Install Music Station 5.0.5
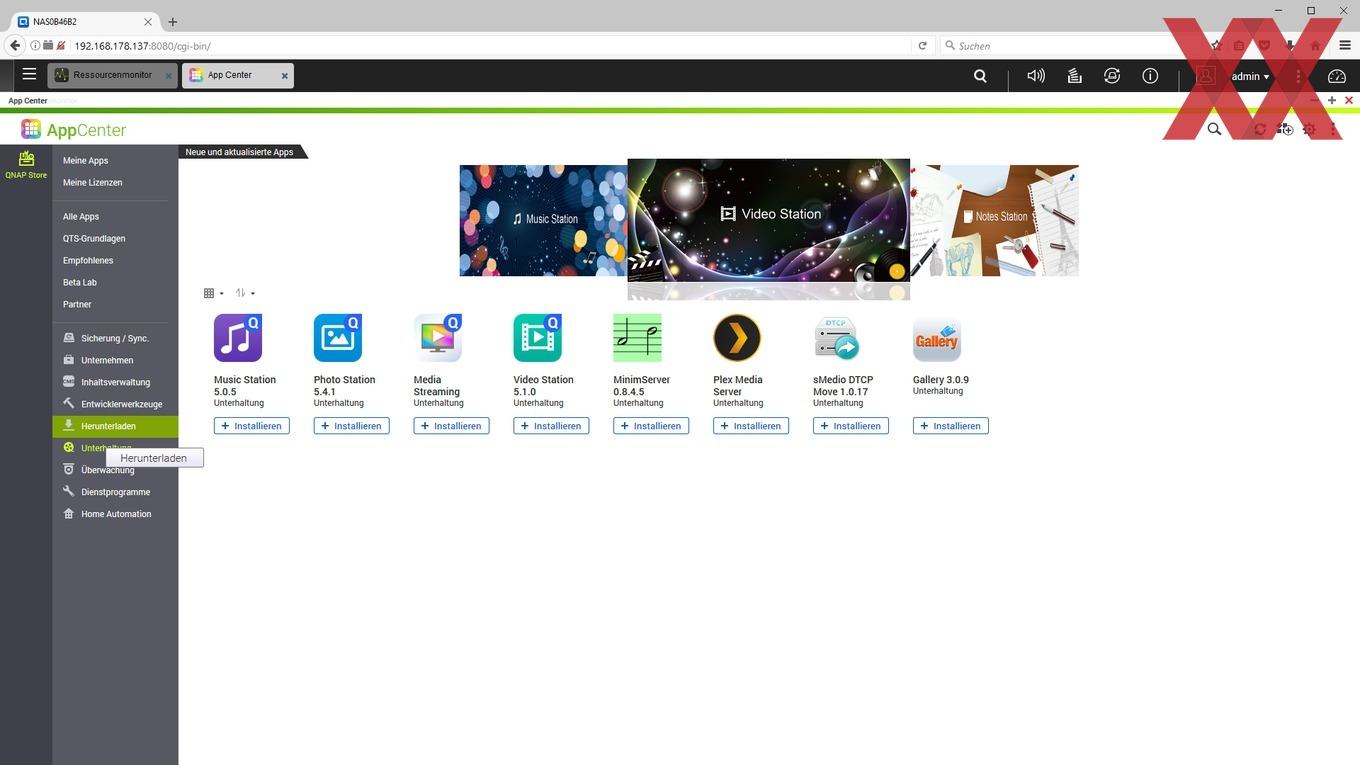 pyautogui.click(x=251, y=426)
